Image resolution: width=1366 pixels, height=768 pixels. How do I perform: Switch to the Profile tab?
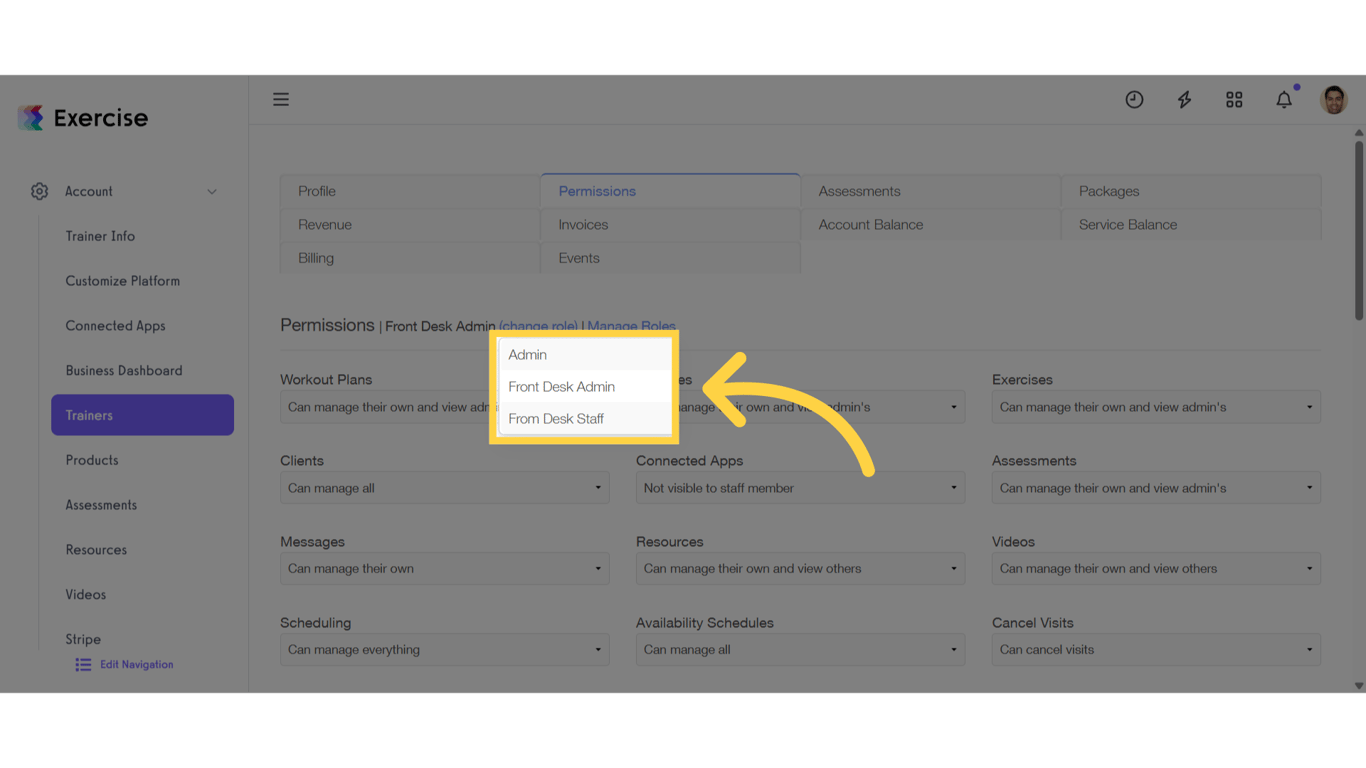[x=410, y=191]
